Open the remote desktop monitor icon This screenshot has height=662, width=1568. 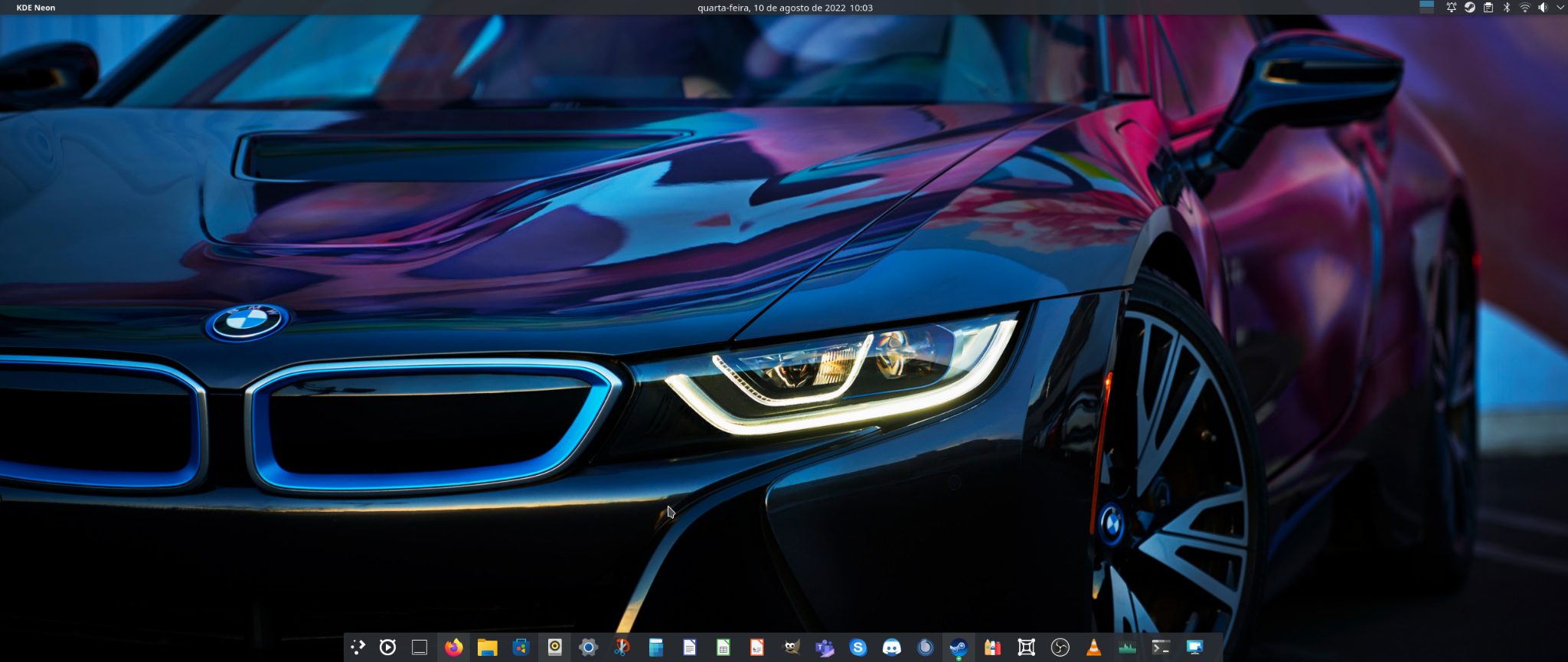1194,647
